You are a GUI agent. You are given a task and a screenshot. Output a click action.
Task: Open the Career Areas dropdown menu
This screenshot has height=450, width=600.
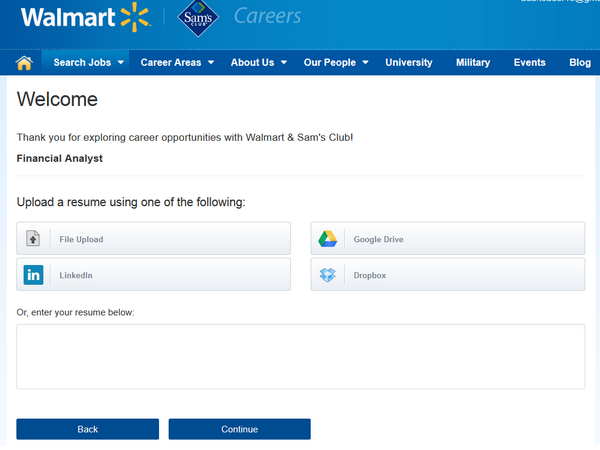[x=177, y=62]
